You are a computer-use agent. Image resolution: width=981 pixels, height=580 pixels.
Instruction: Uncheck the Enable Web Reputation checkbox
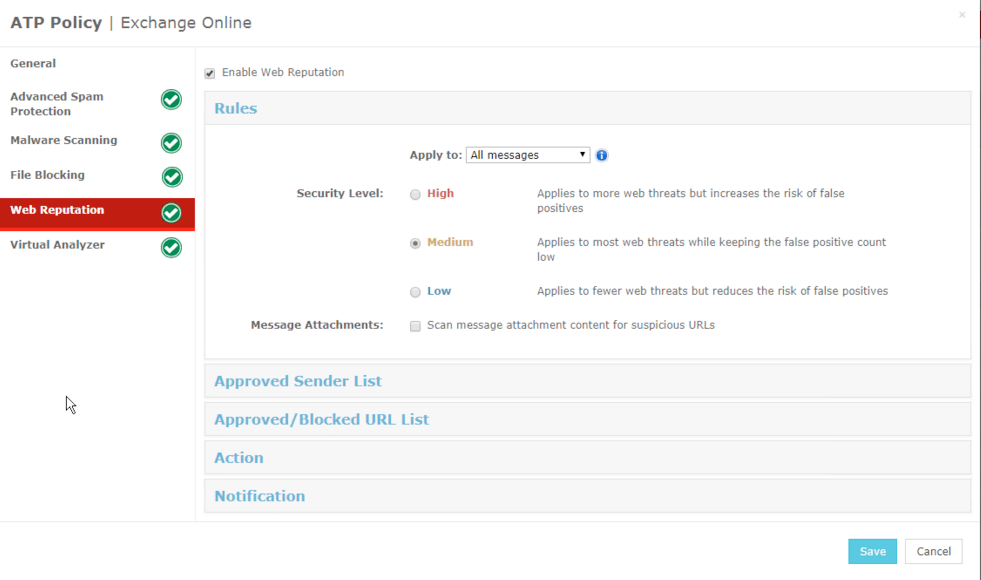click(210, 73)
